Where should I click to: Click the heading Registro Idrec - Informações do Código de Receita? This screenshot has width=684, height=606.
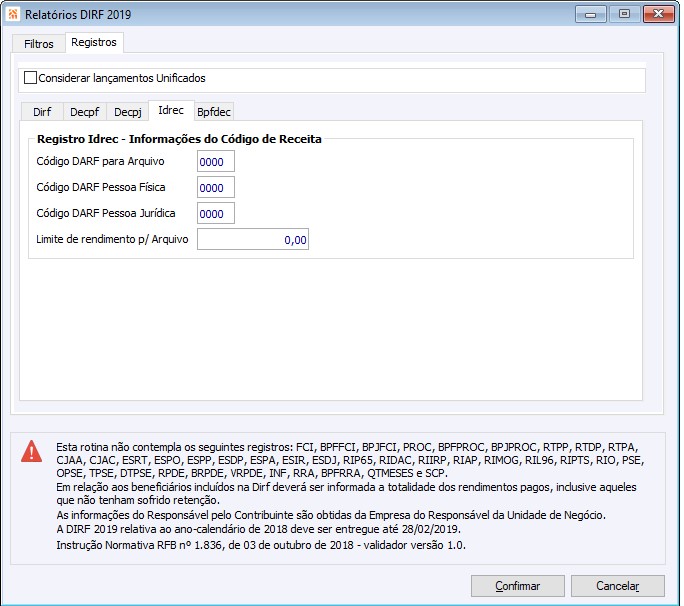(x=179, y=139)
